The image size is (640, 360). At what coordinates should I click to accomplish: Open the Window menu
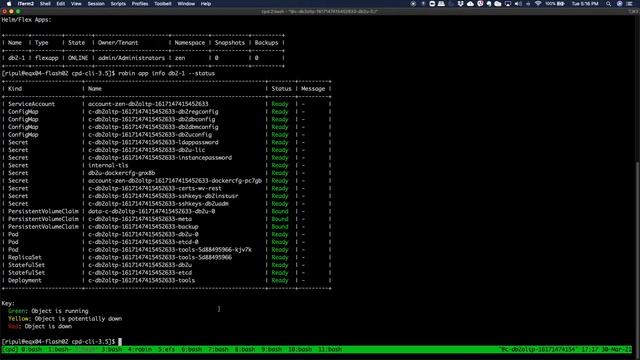pyautogui.click(x=186, y=4)
